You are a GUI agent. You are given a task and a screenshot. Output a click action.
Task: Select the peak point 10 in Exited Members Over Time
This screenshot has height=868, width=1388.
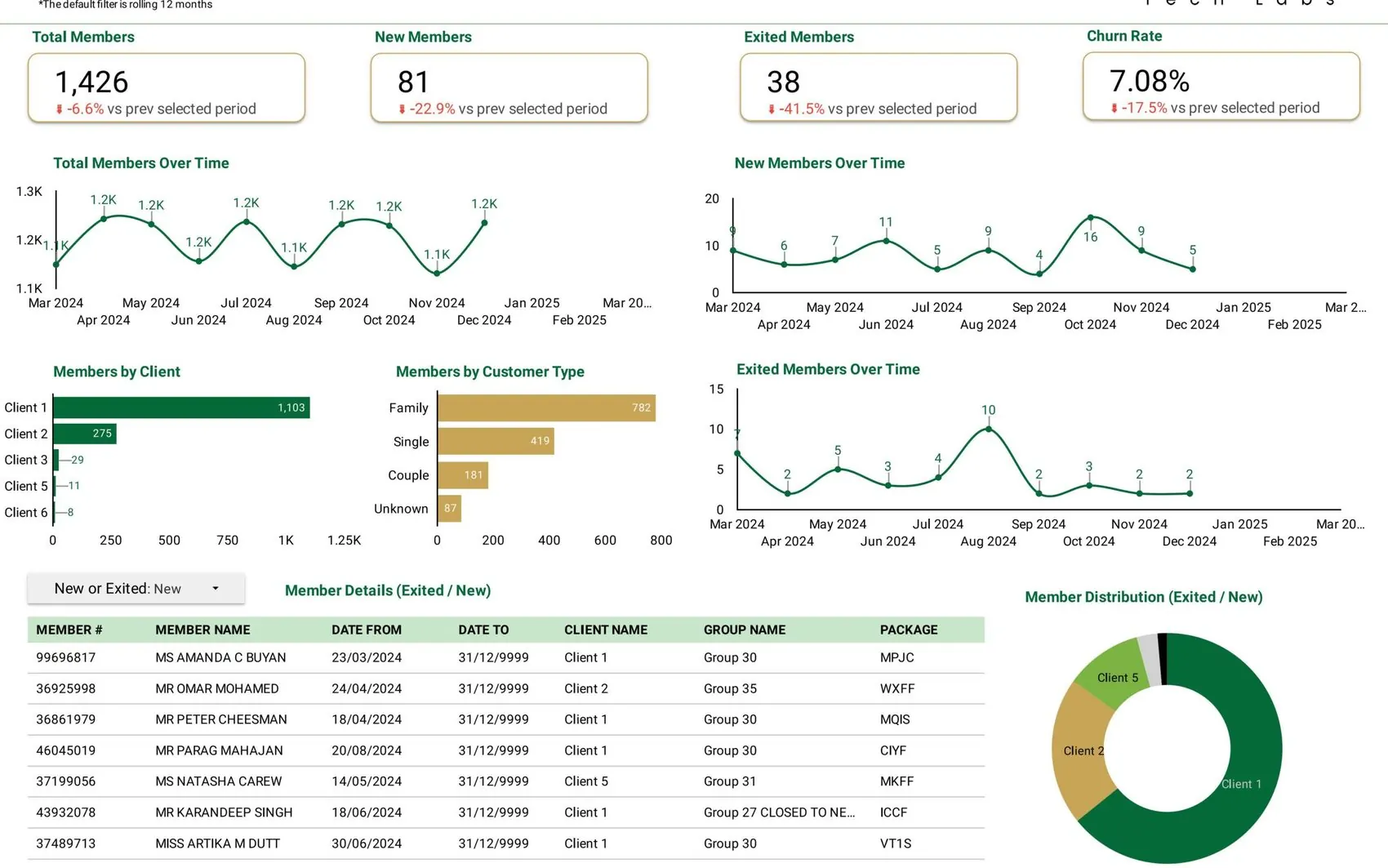pos(989,429)
